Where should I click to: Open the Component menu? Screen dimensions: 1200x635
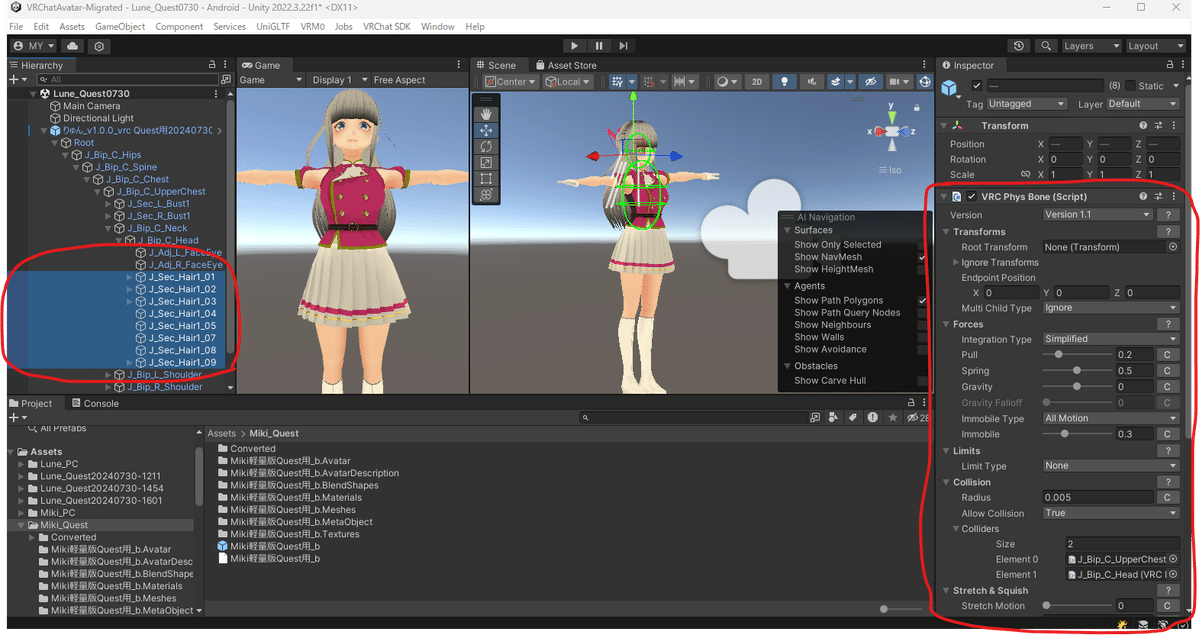[x=179, y=27]
